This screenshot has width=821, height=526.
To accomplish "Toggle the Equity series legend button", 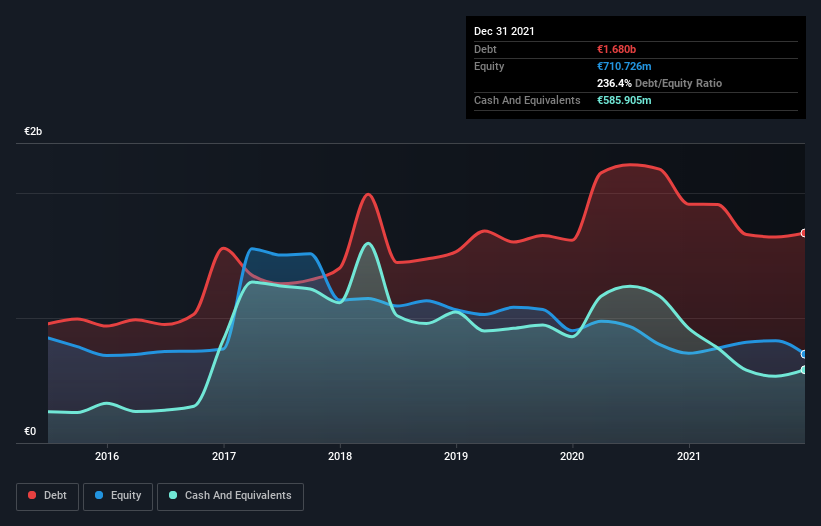I will [118, 496].
